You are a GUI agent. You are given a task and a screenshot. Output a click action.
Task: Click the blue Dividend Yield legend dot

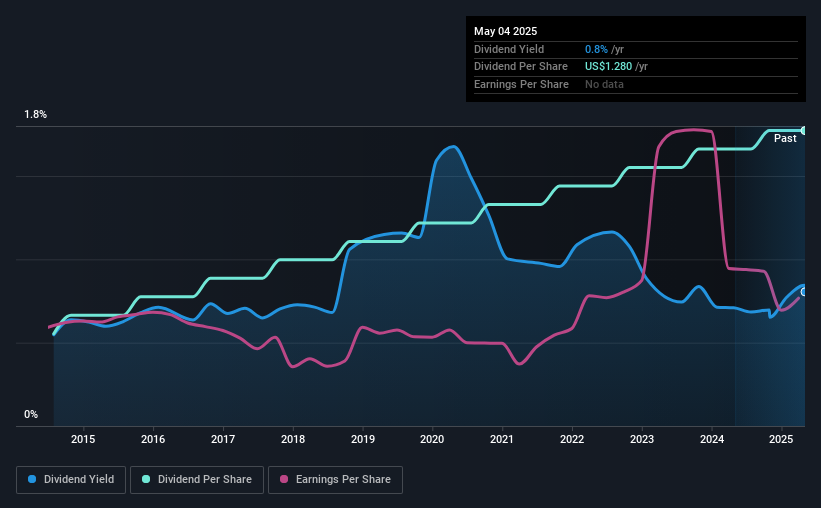click(x=32, y=479)
